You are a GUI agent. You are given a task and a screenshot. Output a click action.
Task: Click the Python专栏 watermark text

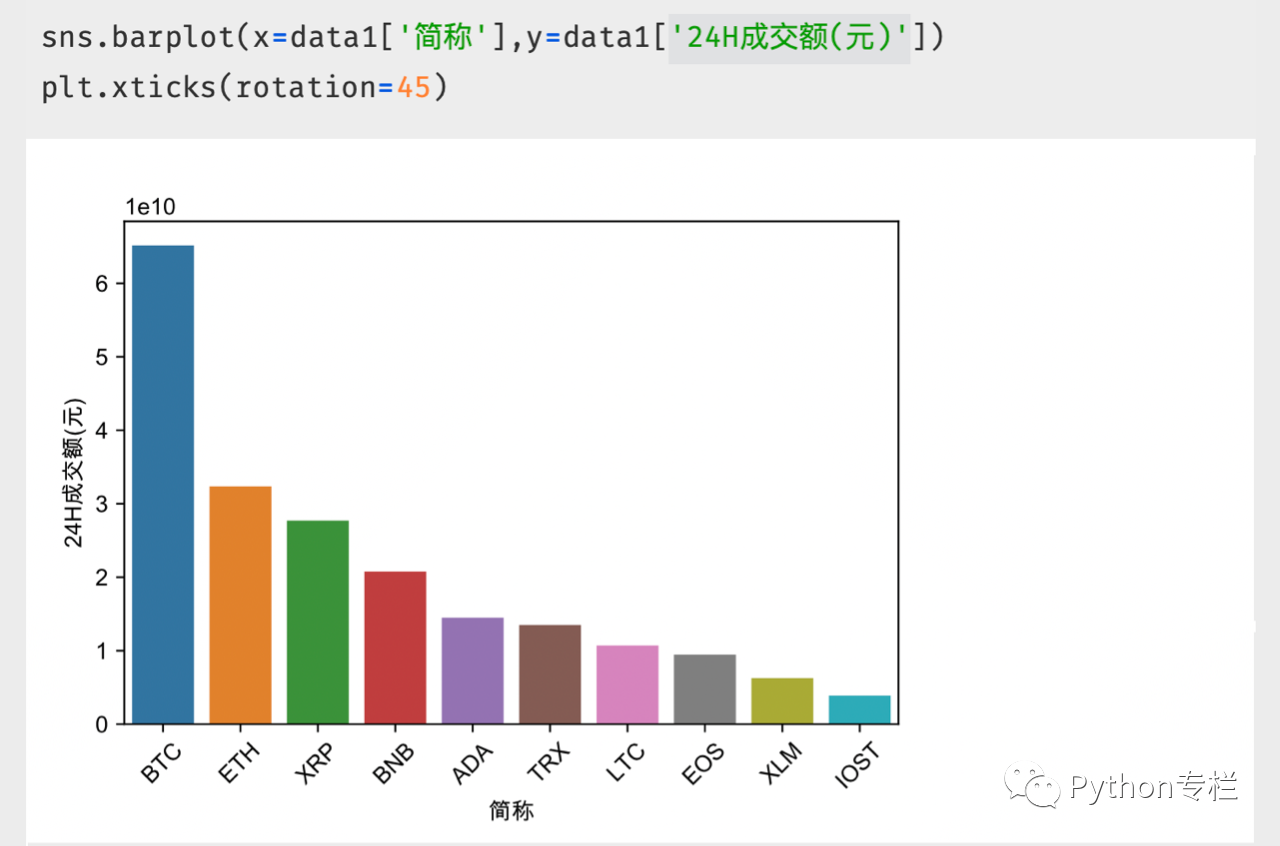(x=1153, y=786)
